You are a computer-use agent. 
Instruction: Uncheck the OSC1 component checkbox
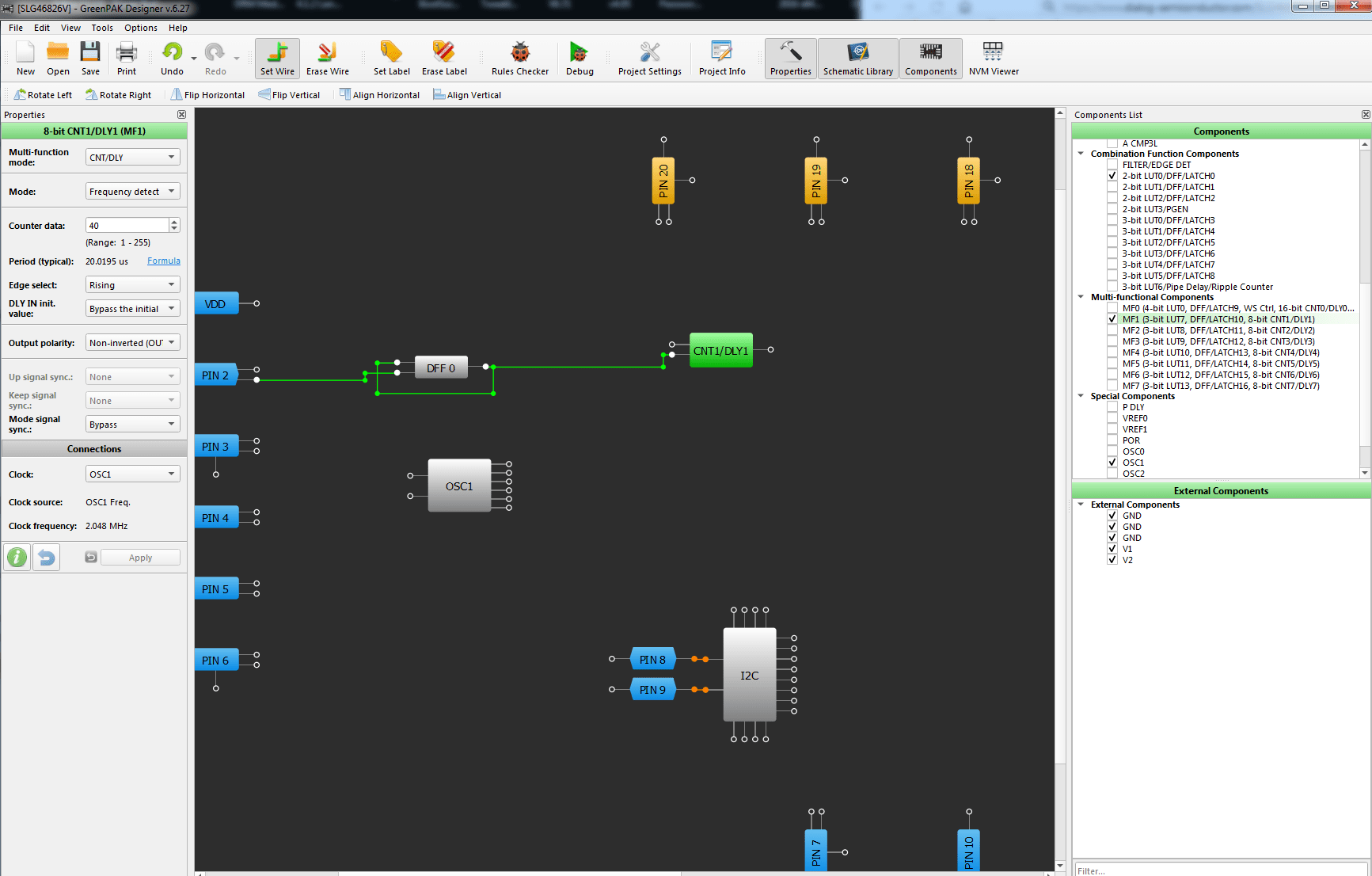1112,463
